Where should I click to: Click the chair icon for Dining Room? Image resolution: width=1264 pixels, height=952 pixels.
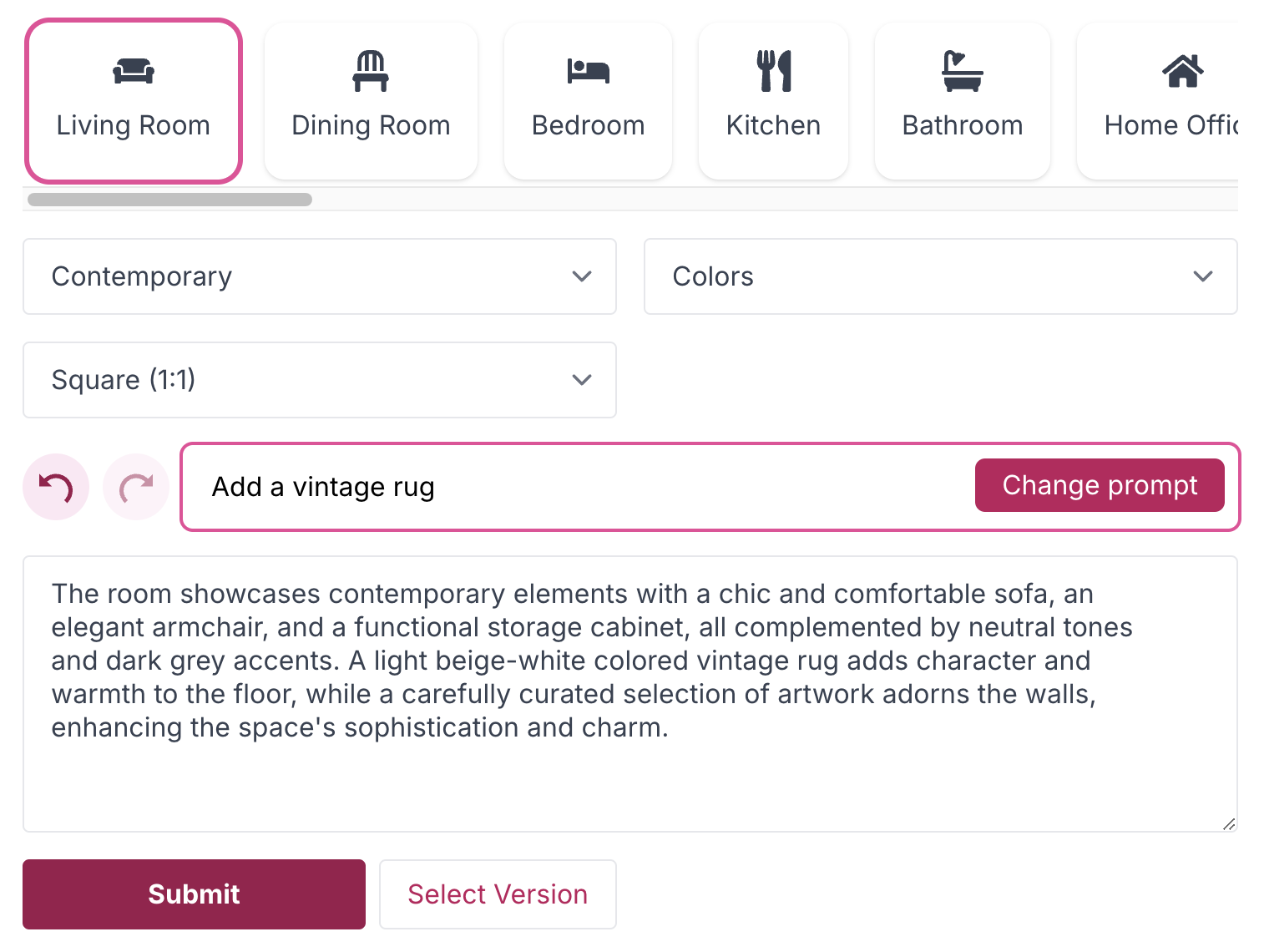click(x=371, y=71)
